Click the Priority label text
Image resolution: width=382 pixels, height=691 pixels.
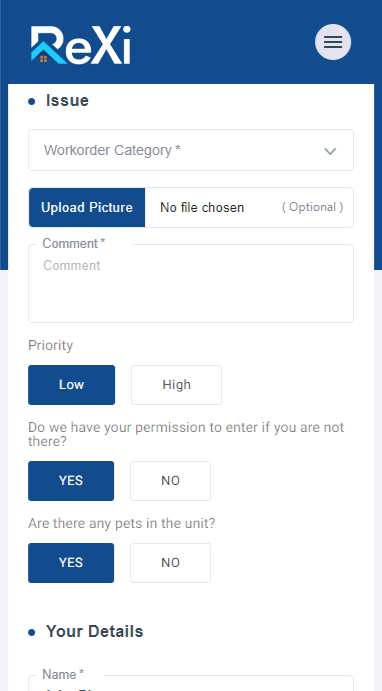point(50,346)
